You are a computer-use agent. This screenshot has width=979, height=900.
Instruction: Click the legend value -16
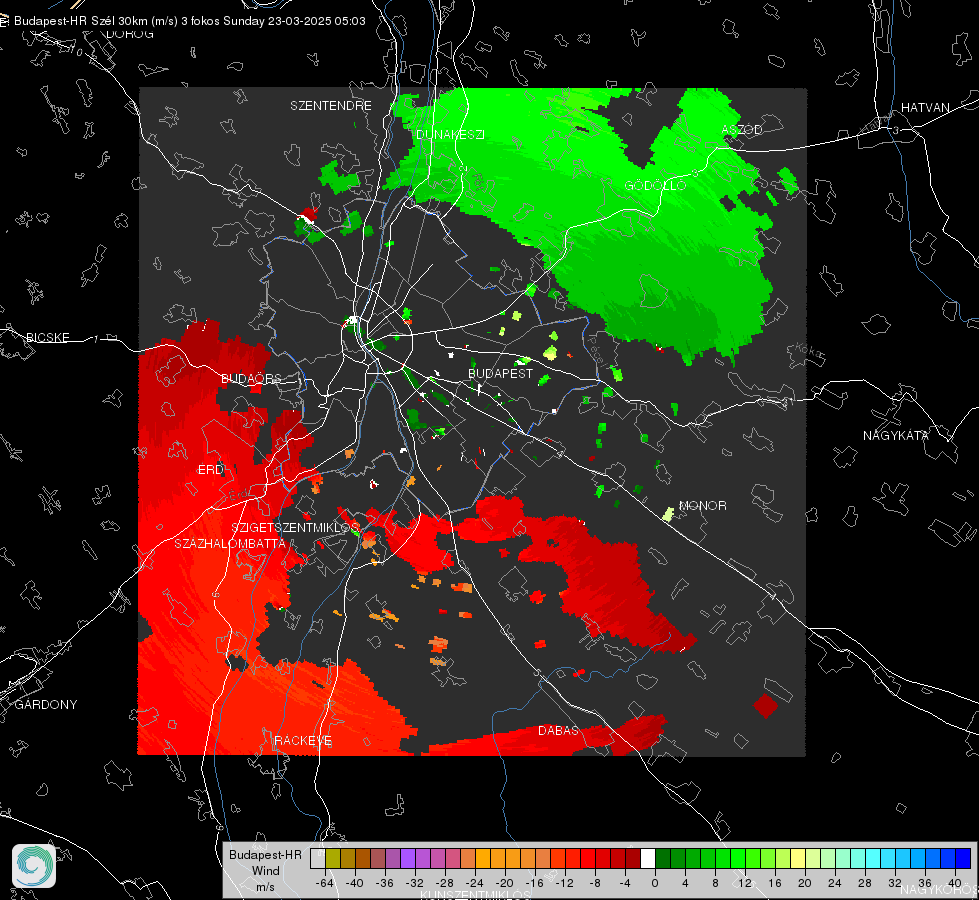(x=534, y=883)
